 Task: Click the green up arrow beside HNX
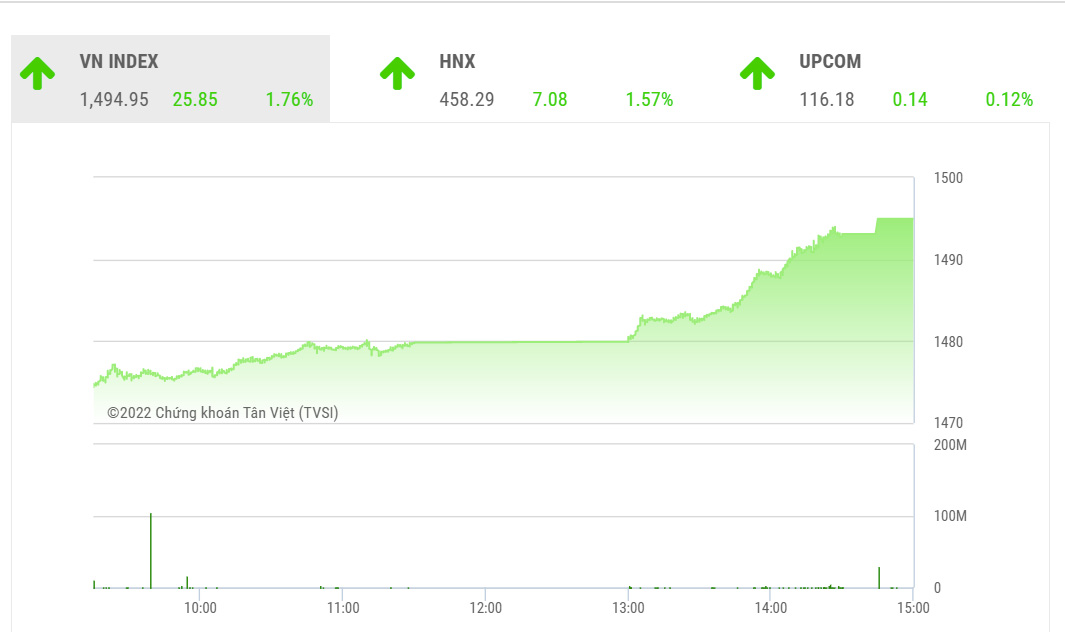[397, 73]
